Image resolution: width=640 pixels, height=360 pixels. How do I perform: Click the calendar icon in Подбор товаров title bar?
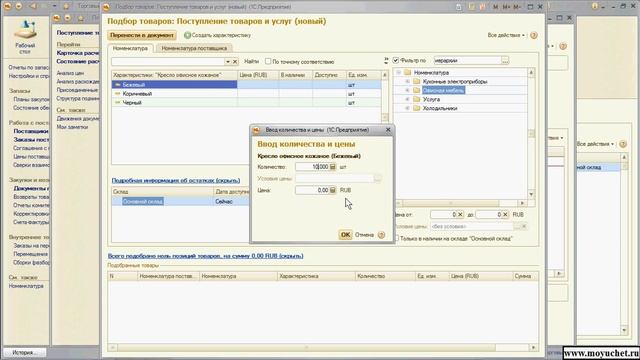482,7
